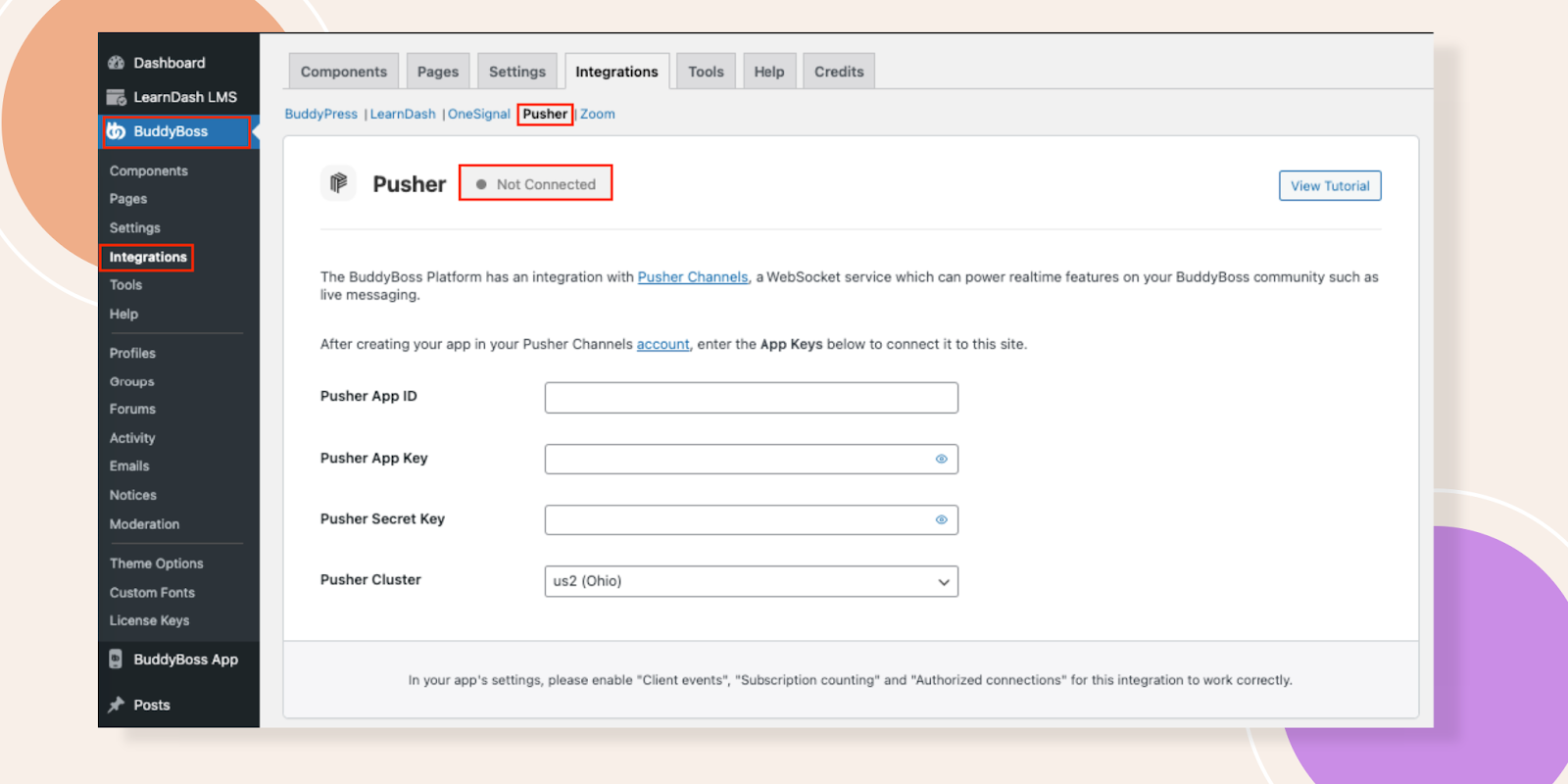Open Emails in the sidebar
The image size is (1568, 784).
tap(129, 465)
